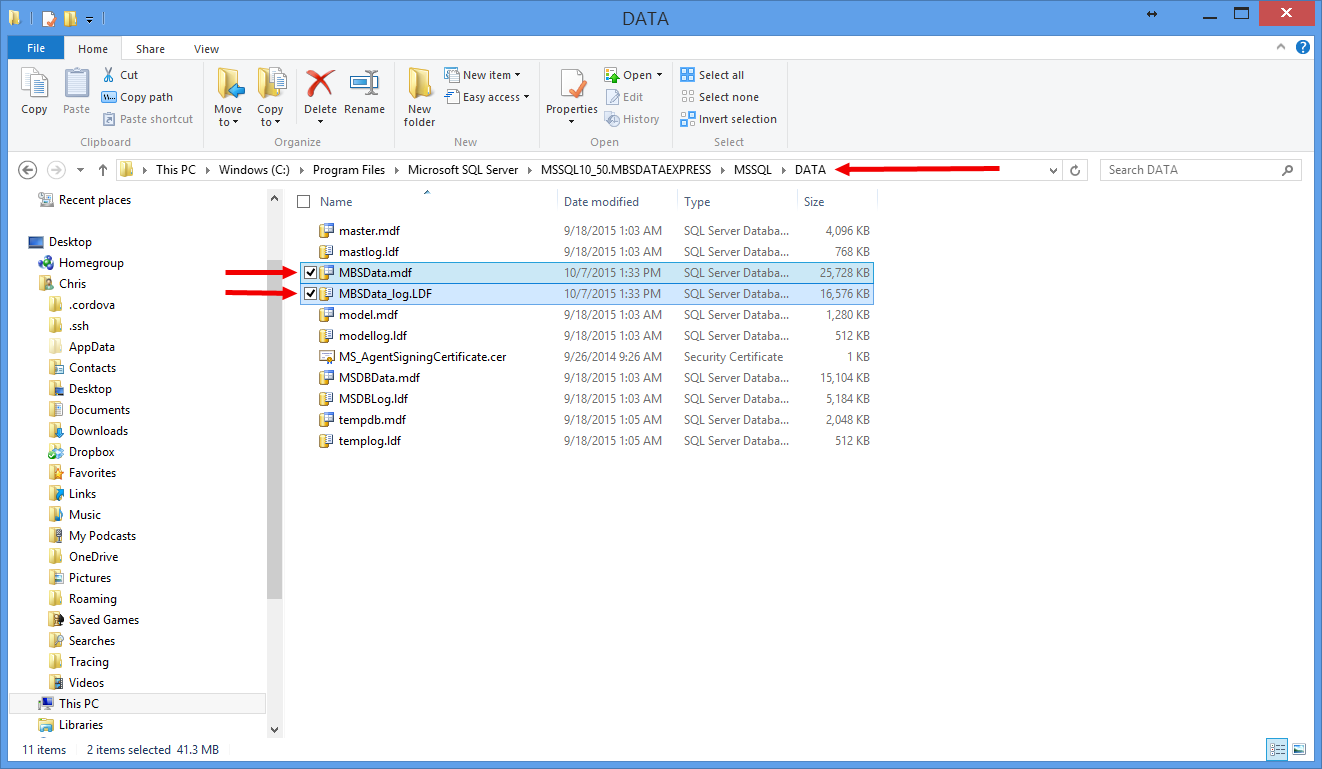
Task: Click the History button in ribbon
Action: pos(632,119)
